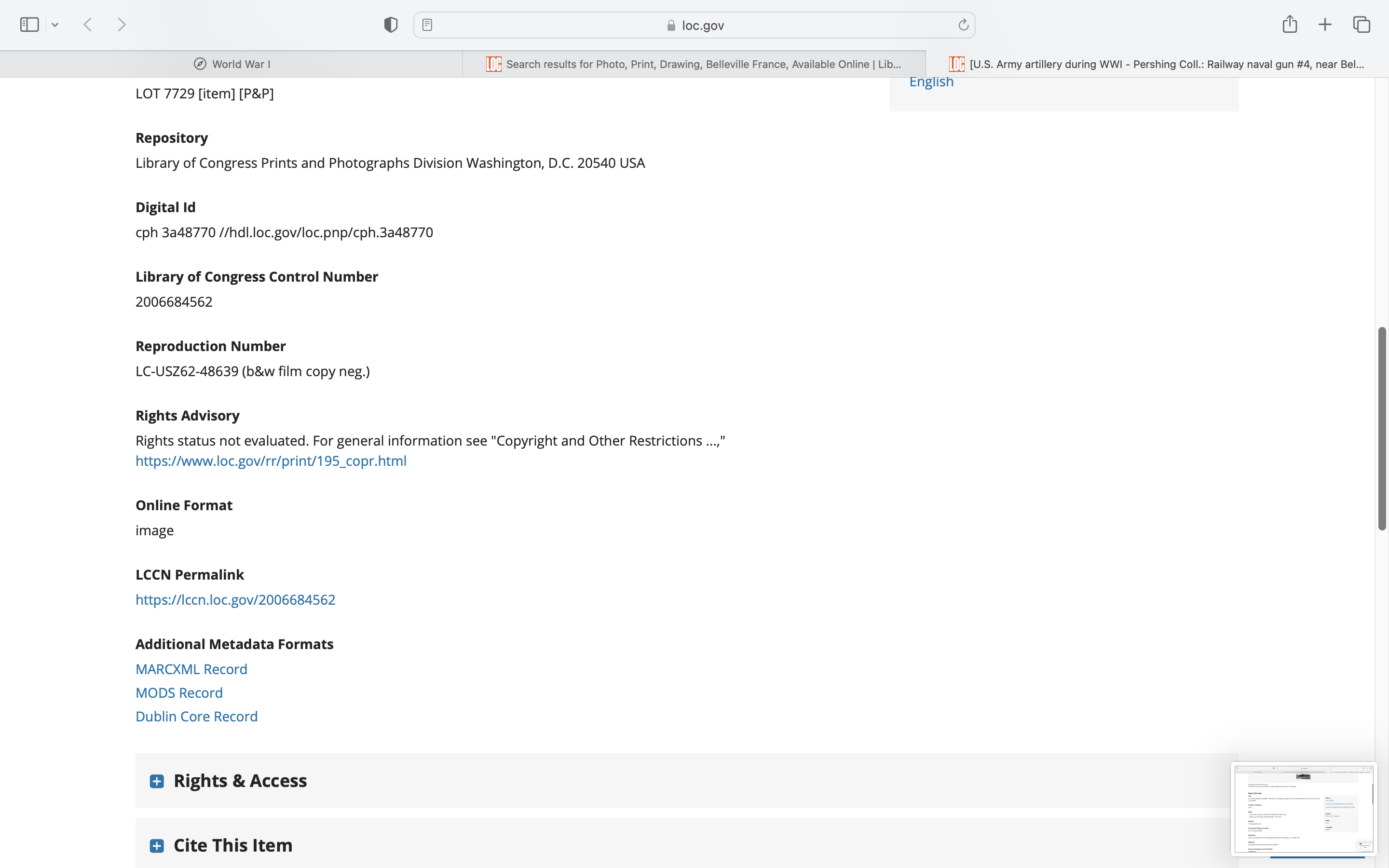Reload the page with the refresh icon

tap(963, 25)
